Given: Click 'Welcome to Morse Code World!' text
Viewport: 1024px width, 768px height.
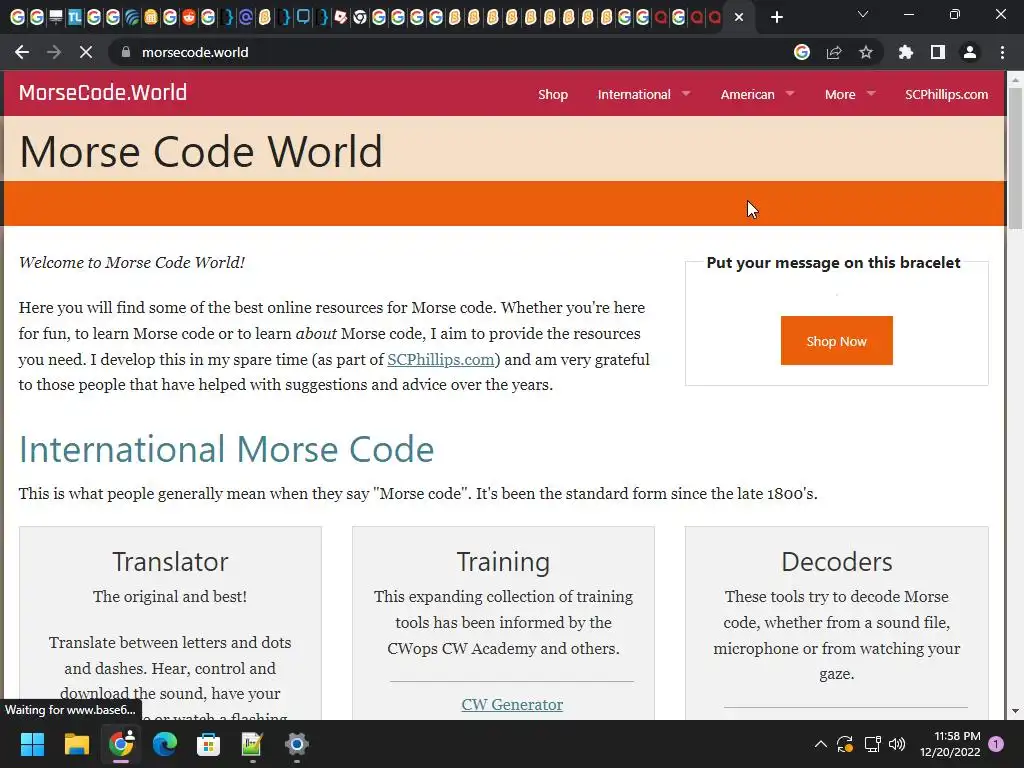Looking at the screenshot, I should click(x=132, y=263).
